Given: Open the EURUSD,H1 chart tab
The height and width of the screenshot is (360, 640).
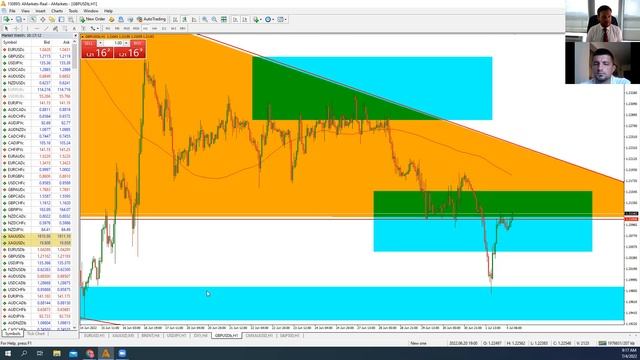Looking at the screenshot, I should [x=94, y=336].
